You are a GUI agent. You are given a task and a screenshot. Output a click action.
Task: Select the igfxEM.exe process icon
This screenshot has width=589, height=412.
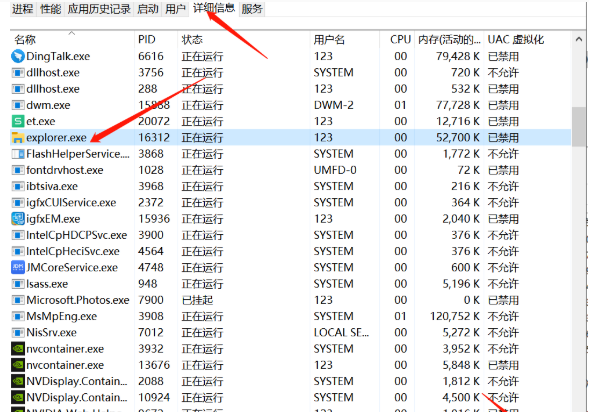click(x=18, y=219)
